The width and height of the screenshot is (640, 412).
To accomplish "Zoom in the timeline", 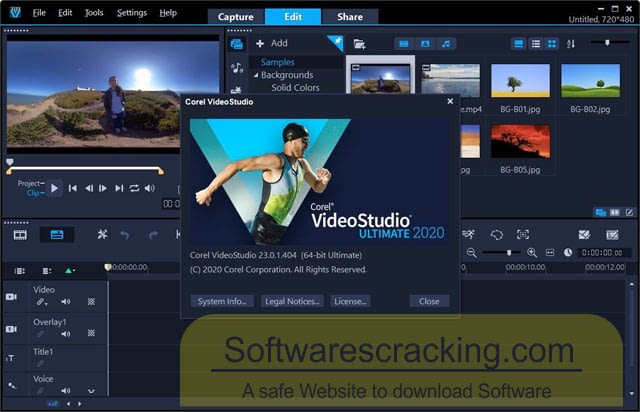I will [532, 253].
